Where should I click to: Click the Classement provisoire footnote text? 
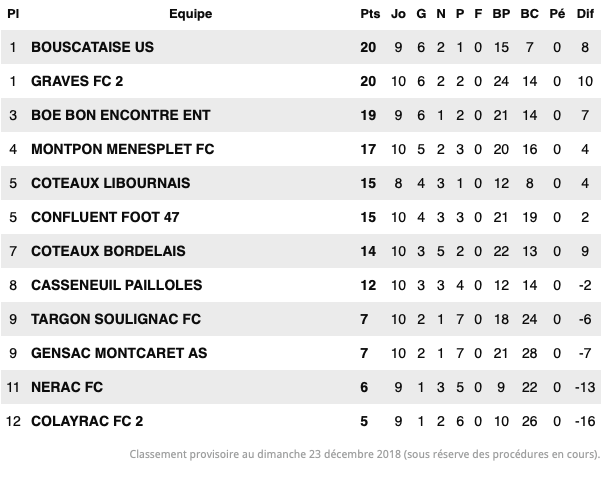[x=365, y=454]
